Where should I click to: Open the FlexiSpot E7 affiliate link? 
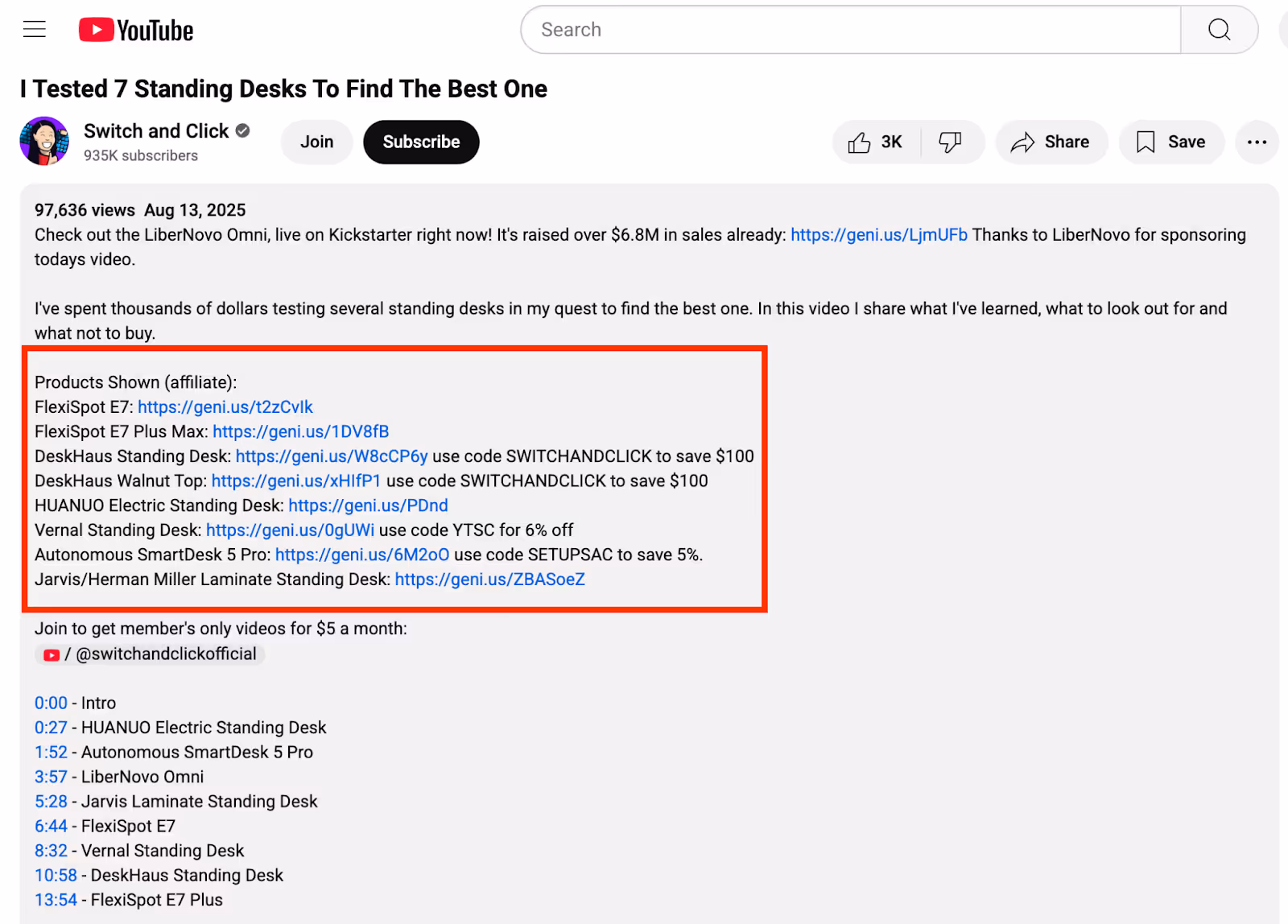(x=225, y=406)
